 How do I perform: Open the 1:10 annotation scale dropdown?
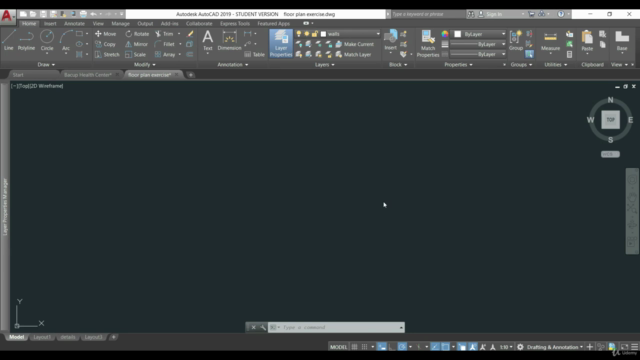(506, 347)
